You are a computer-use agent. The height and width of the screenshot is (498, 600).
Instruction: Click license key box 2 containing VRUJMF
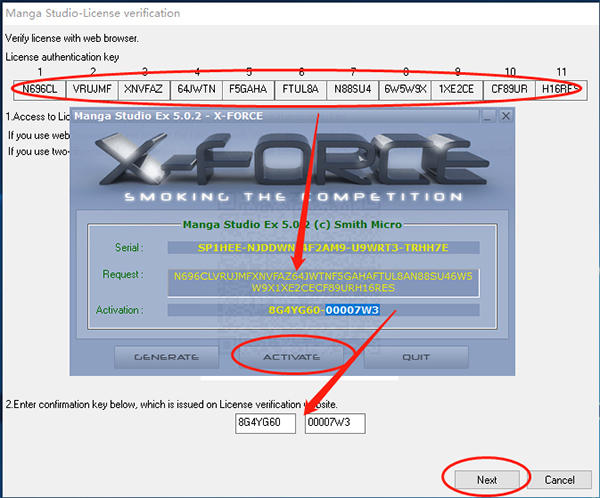[x=92, y=89]
